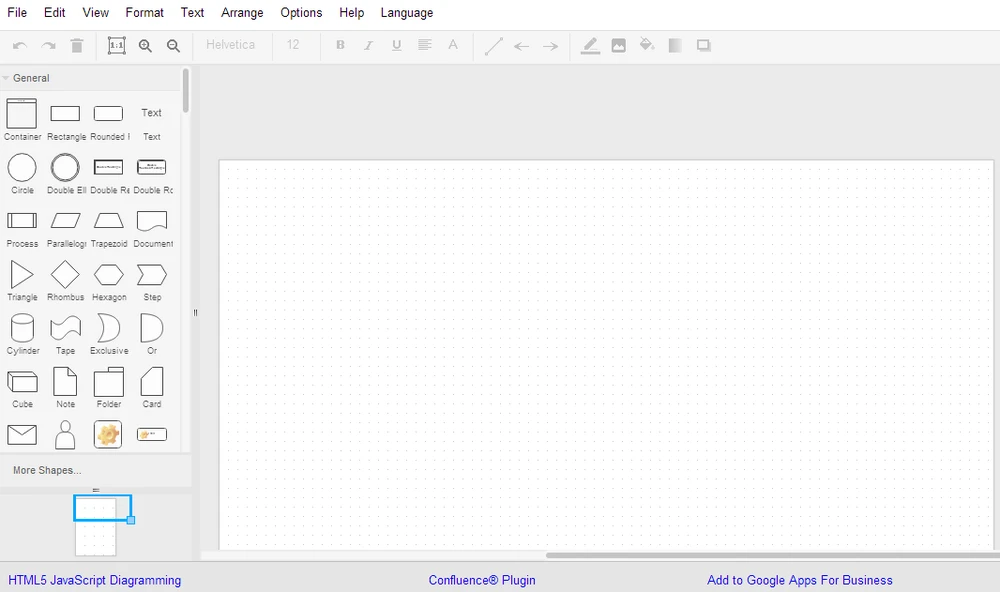Open the font size 12 dropdown
1000x592 pixels.
point(291,45)
